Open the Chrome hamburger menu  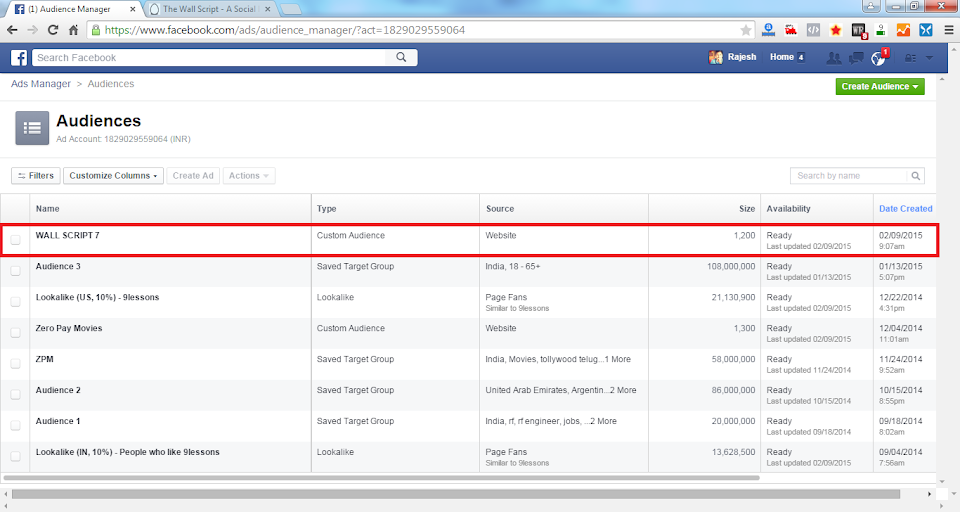click(x=948, y=30)
